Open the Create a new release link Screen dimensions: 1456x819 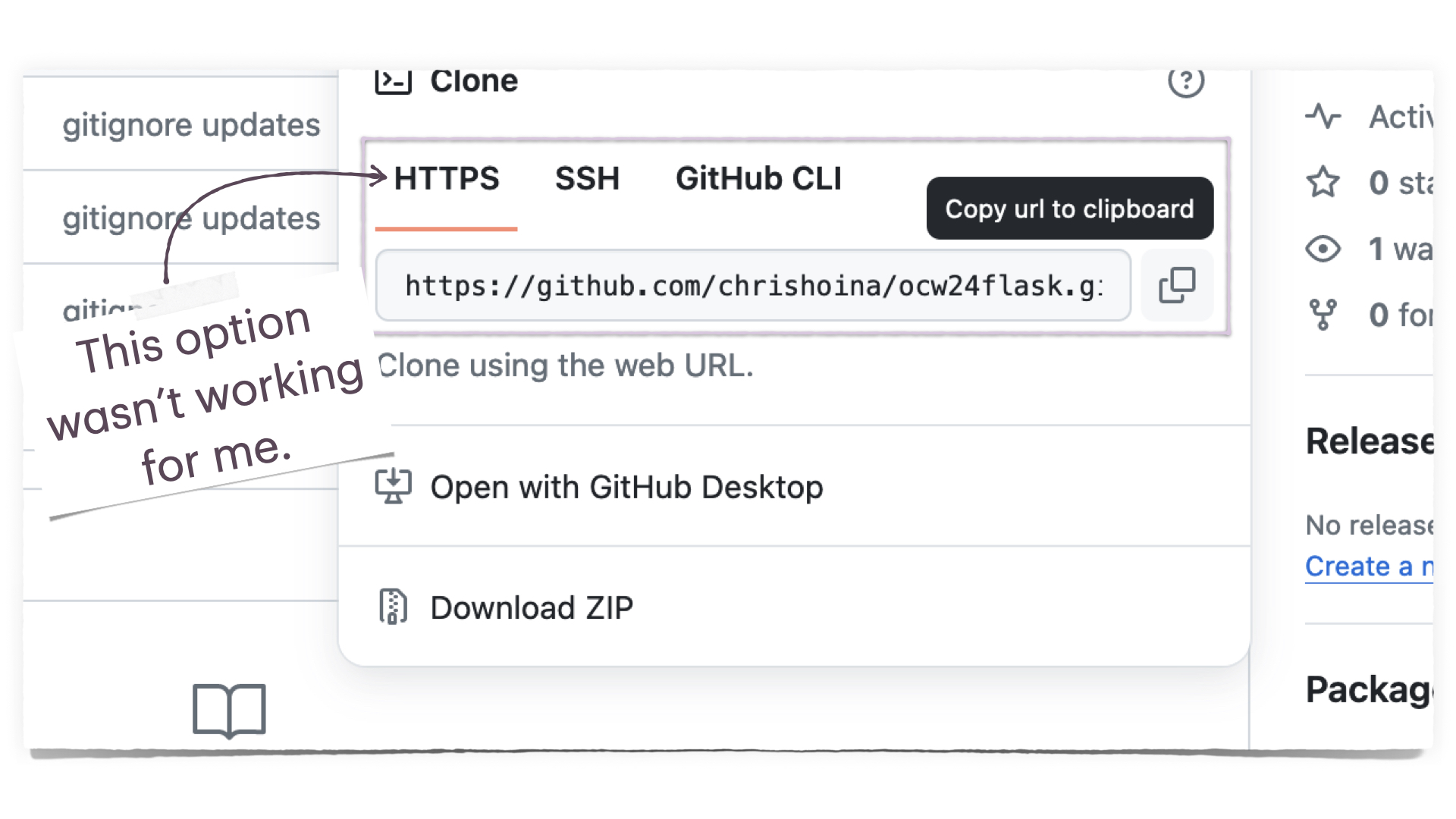(1369, 566)
